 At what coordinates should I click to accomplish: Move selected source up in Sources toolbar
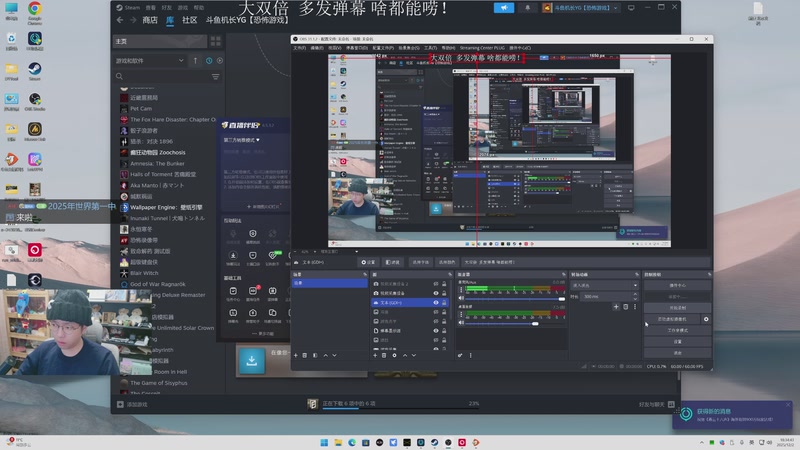pos(405,355)
